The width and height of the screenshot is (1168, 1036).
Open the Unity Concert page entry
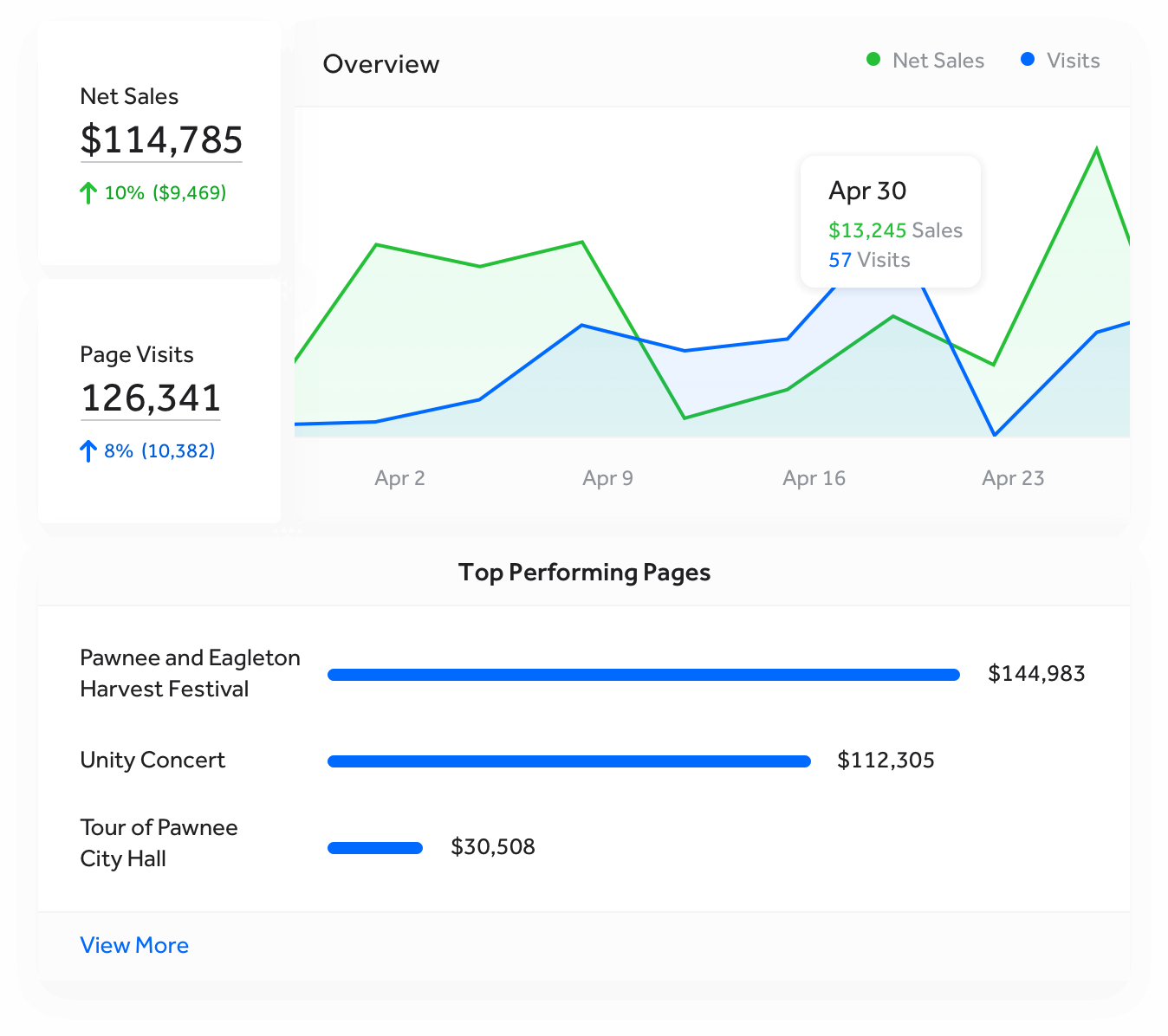[152, 761]
